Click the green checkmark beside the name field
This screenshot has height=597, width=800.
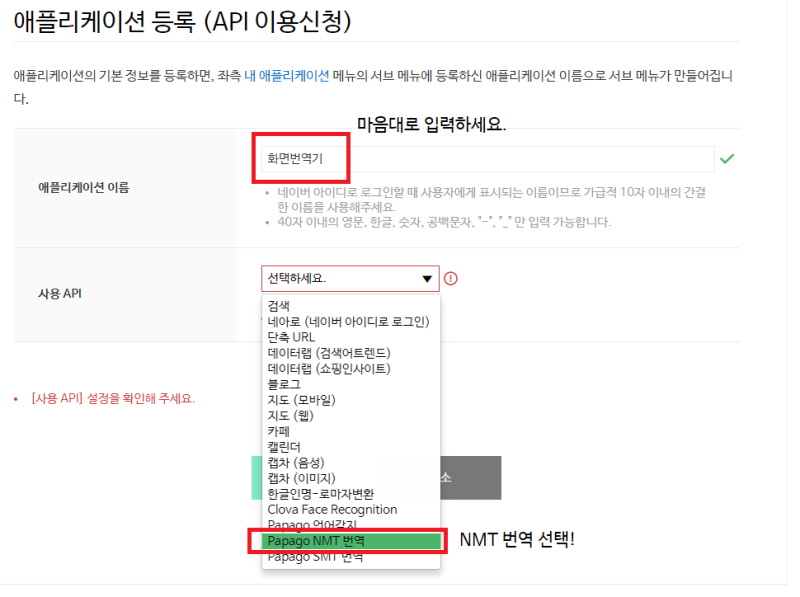pyautogui.click(x=727, y=159)
